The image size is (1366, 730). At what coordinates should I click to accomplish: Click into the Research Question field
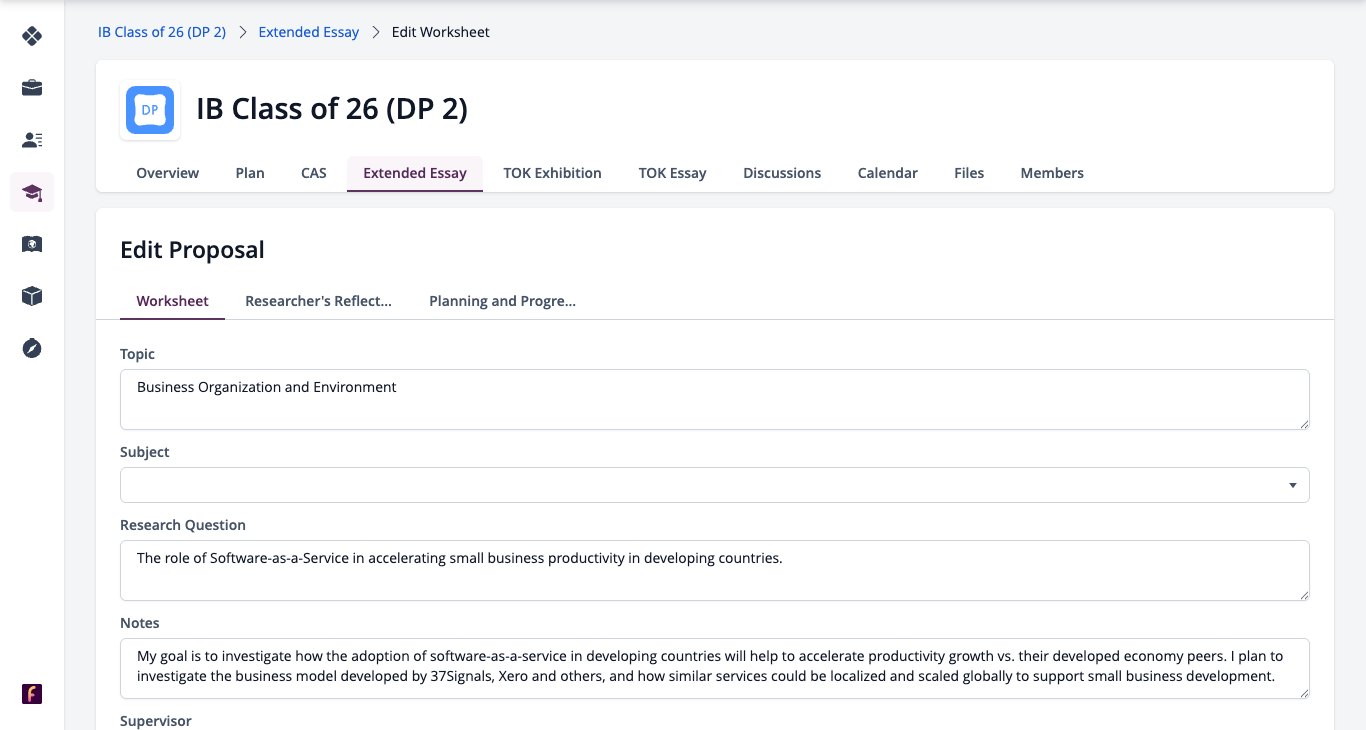click(x=715, y=571)
